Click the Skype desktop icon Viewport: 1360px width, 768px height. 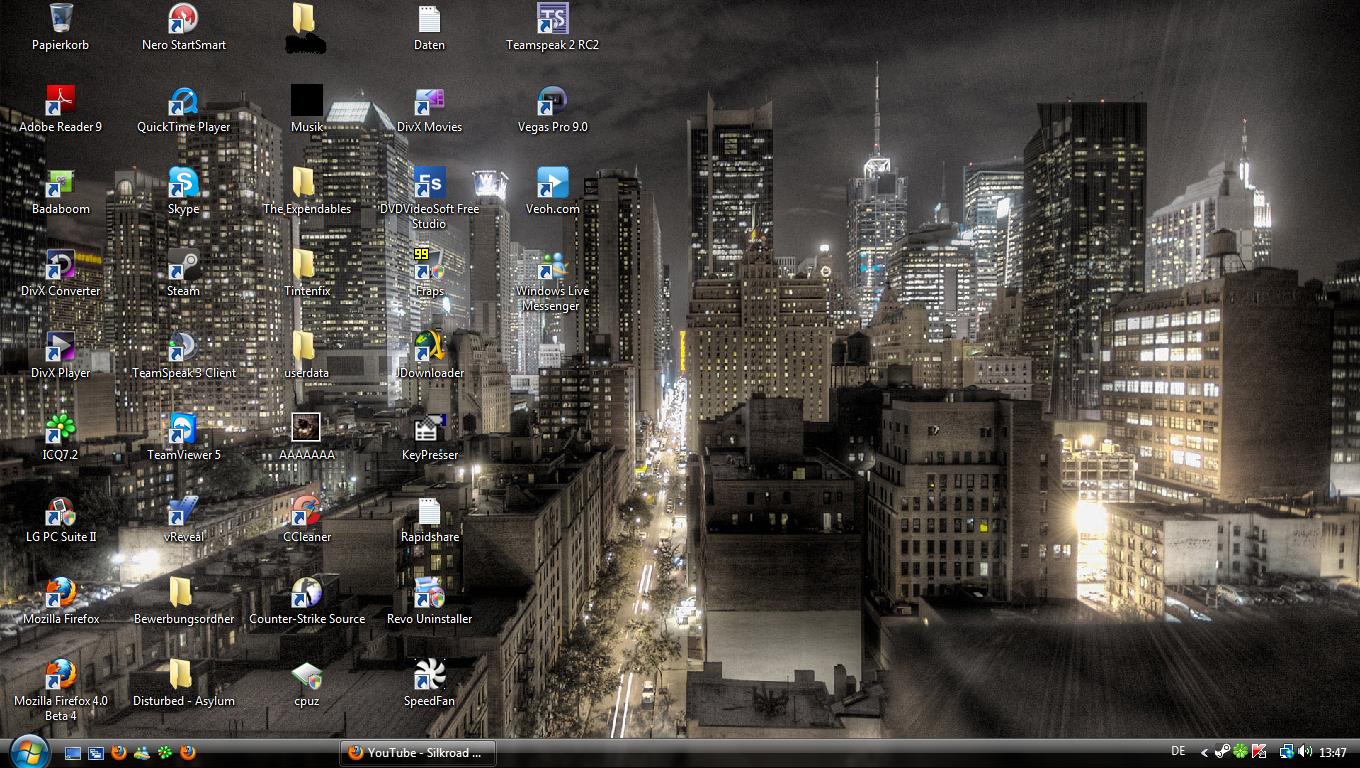coord(183,183)
